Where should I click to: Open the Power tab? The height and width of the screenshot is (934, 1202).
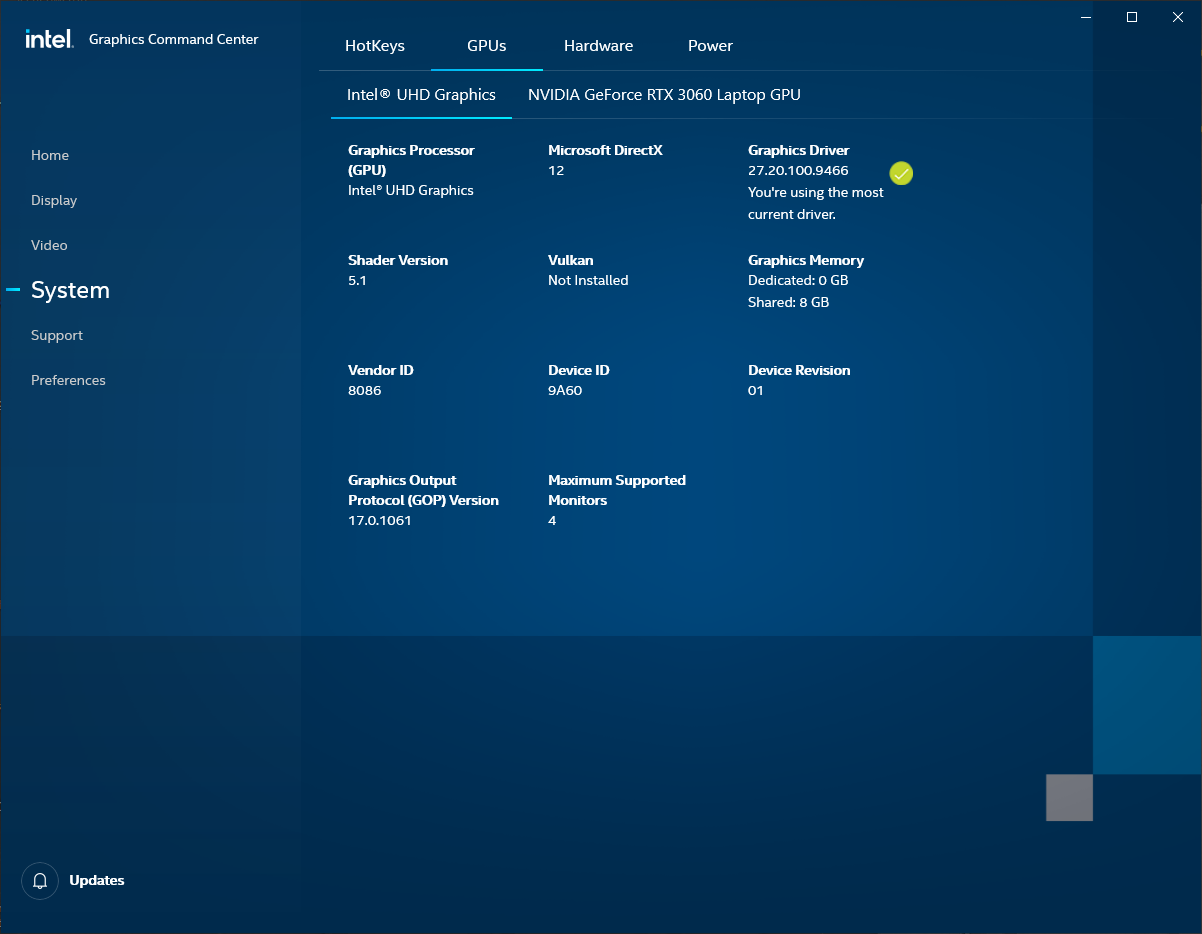(x=710, y=46)
